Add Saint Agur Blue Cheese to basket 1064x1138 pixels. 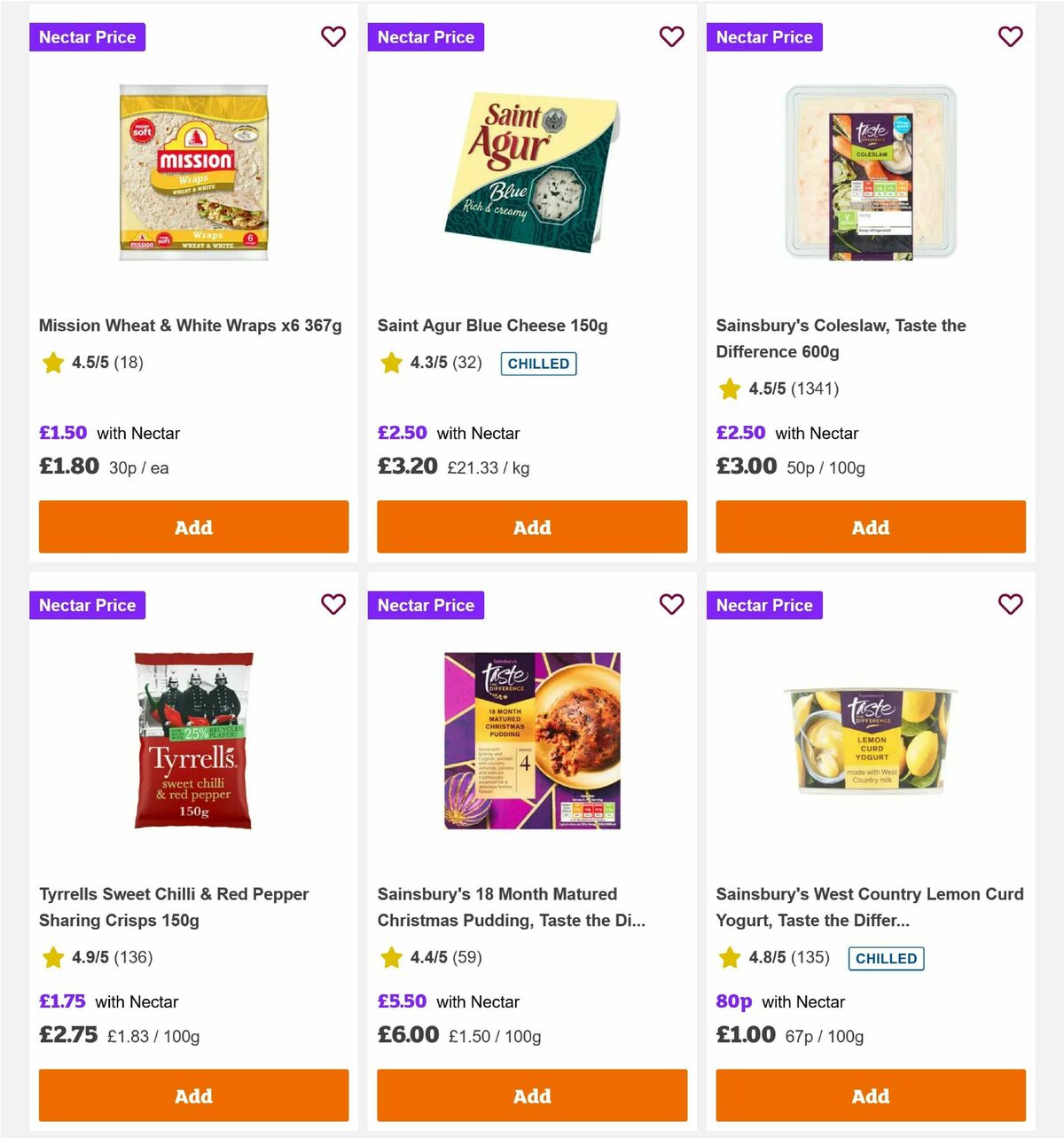tap(532, 527)
